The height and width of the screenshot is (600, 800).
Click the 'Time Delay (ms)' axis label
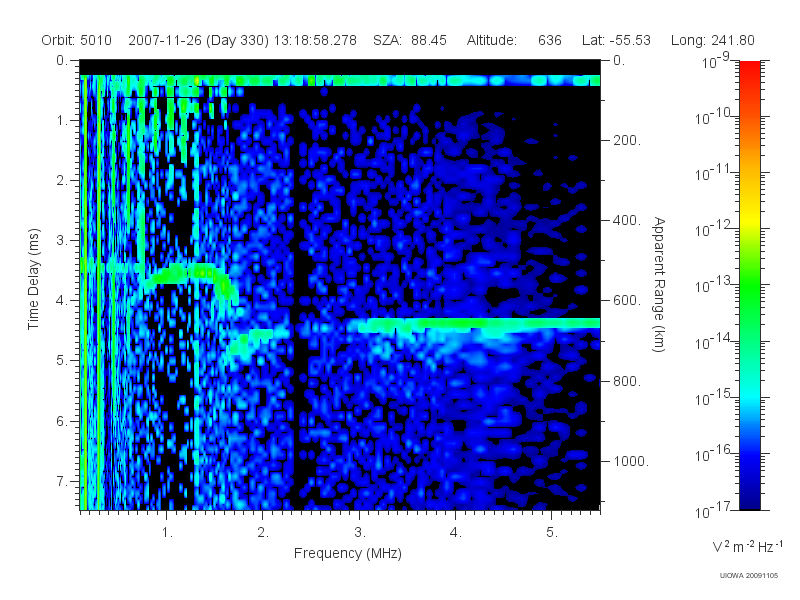[33, 279]
